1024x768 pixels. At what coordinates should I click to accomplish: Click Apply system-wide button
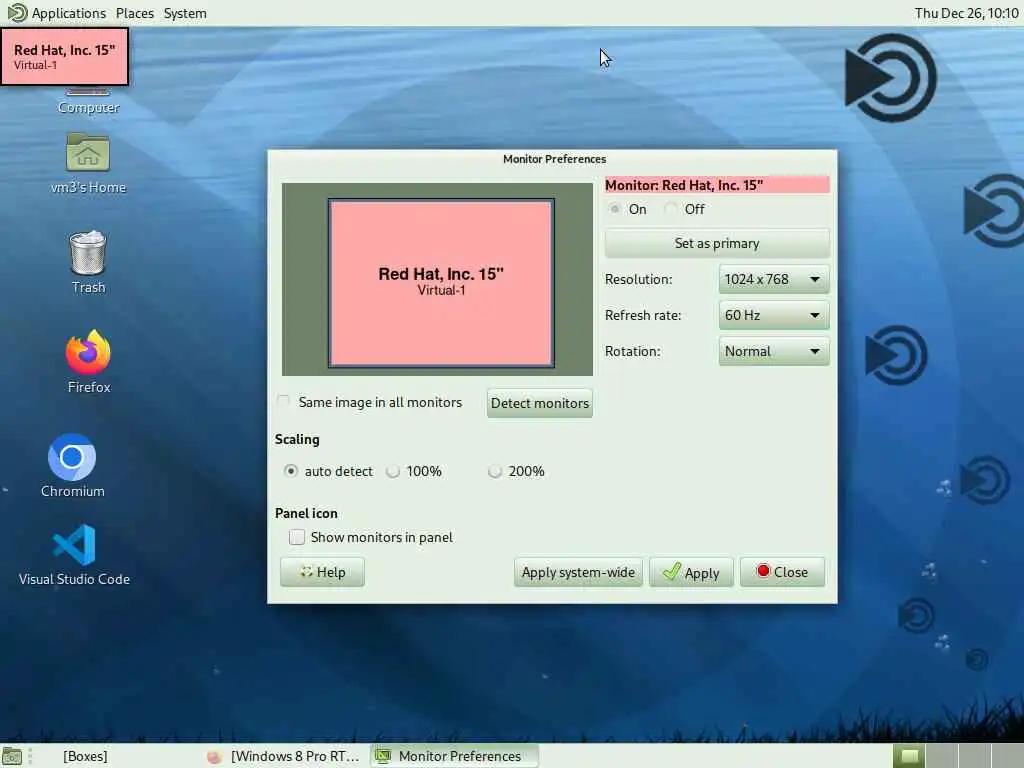578,572
